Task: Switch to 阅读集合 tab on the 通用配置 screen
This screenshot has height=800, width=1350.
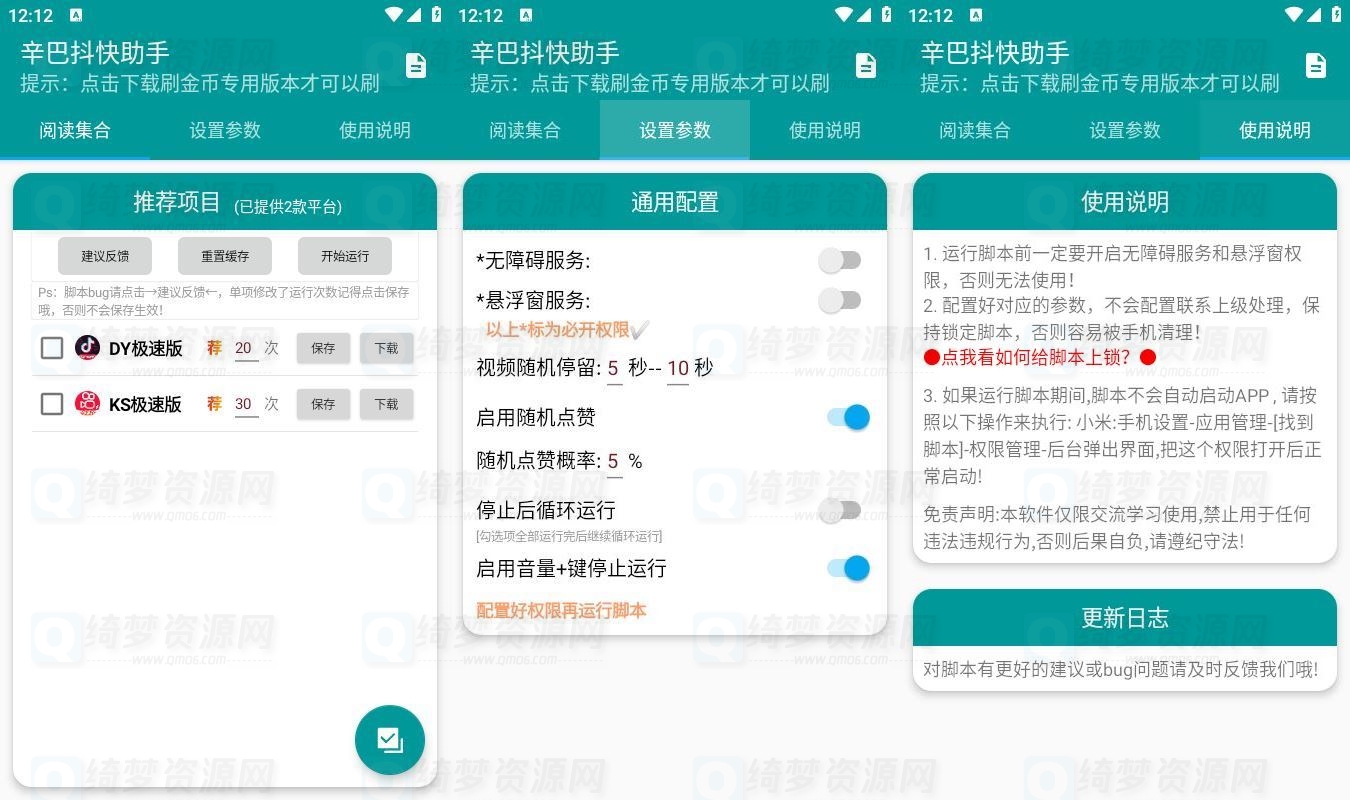Action: pos(525,130)
